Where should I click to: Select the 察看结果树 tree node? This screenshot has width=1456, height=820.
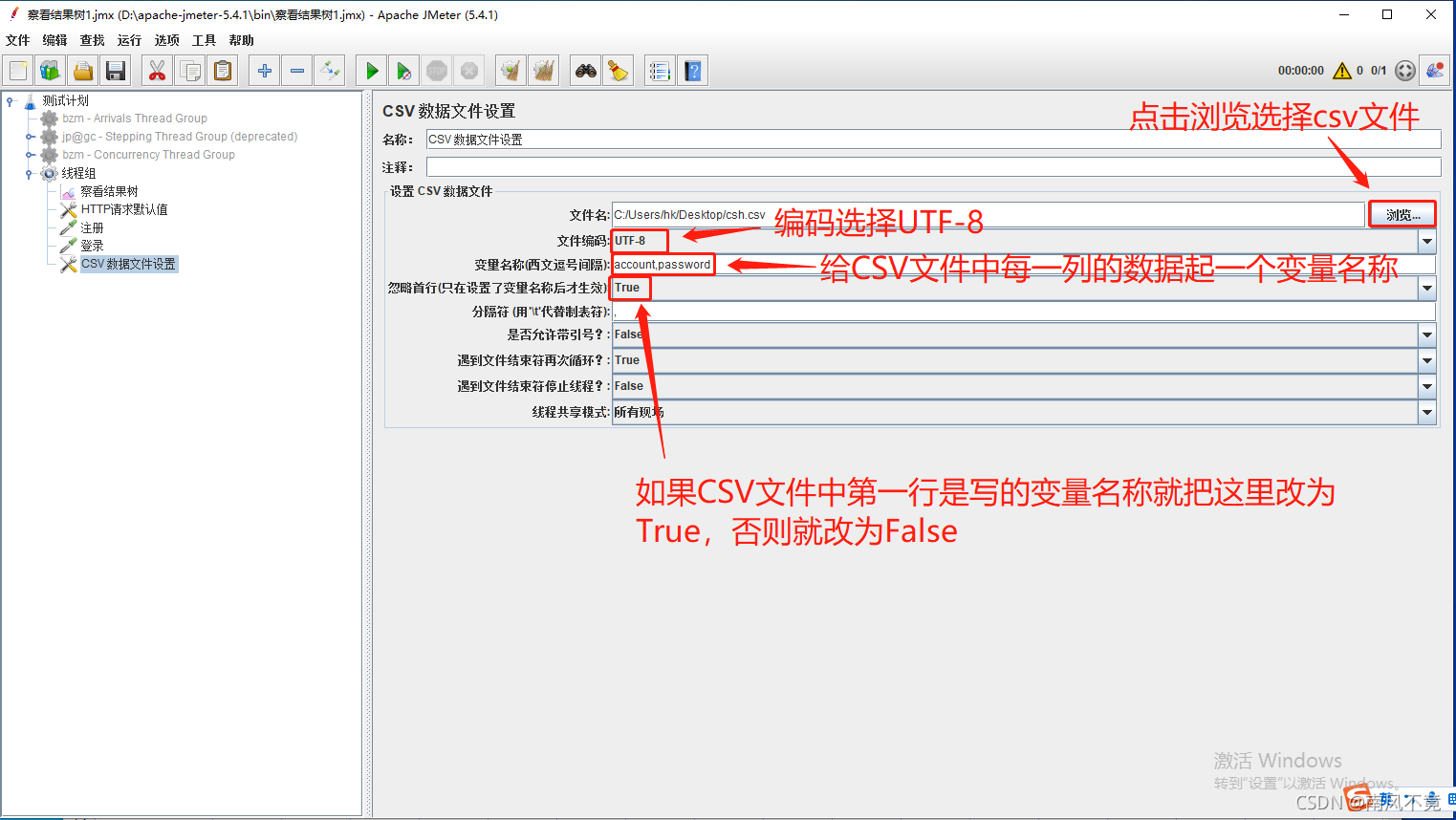click(x=109, y=191)
